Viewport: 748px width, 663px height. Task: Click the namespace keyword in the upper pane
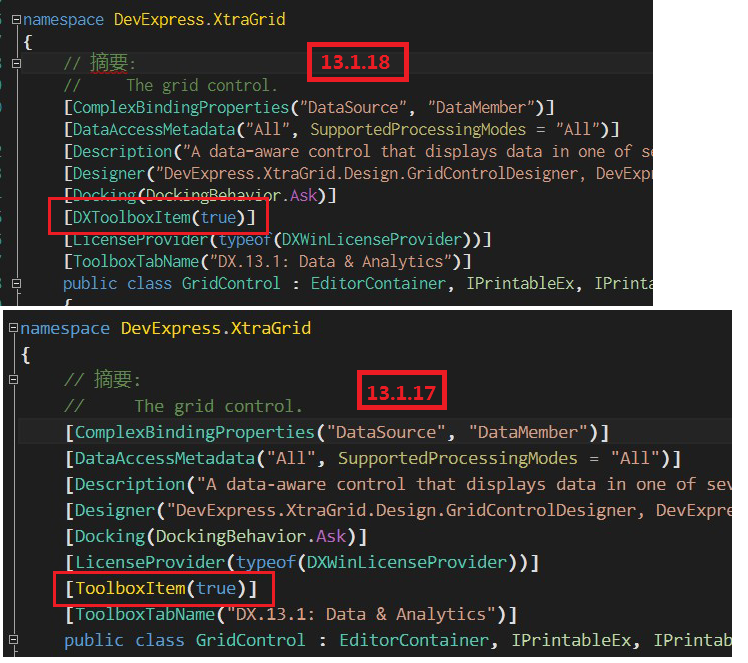(x=63, y=20)
